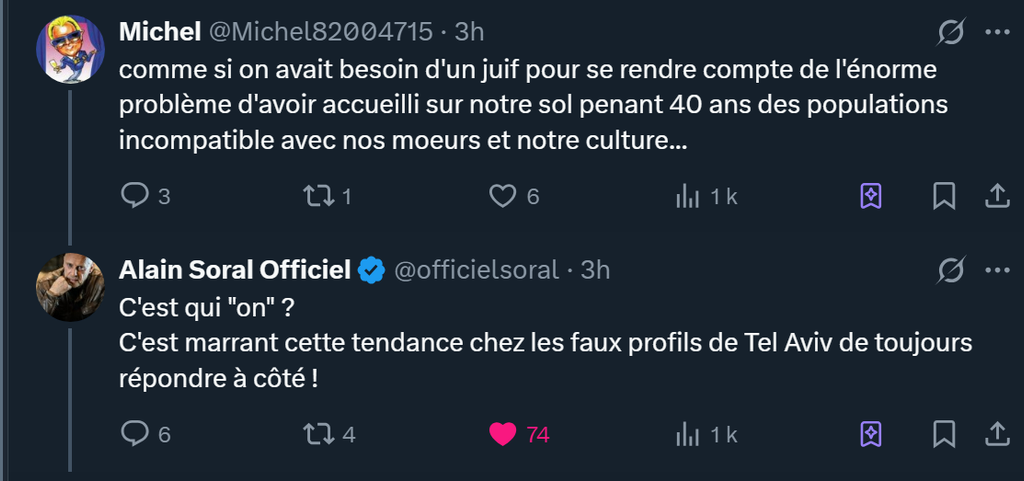
Task: Bookmark Michel's post
Action: pos(943,197)
